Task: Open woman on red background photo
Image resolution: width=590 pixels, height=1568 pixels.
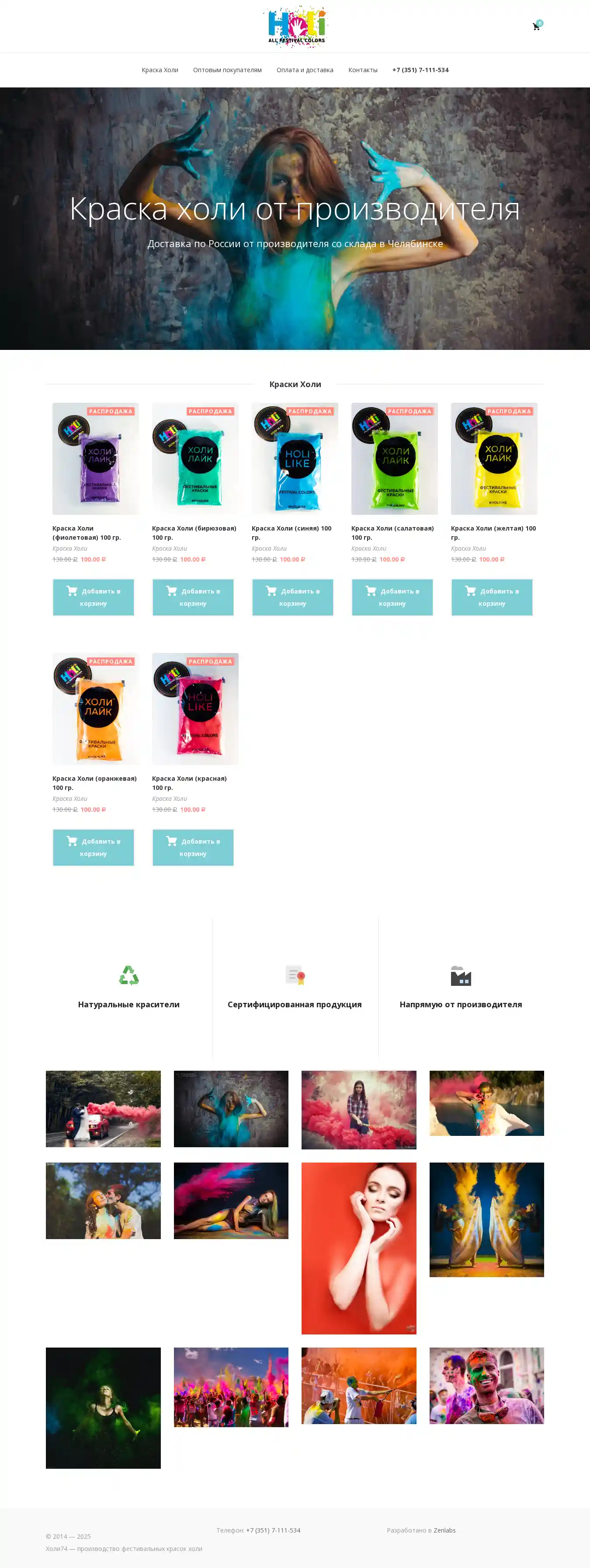Action: [359, 1248]
